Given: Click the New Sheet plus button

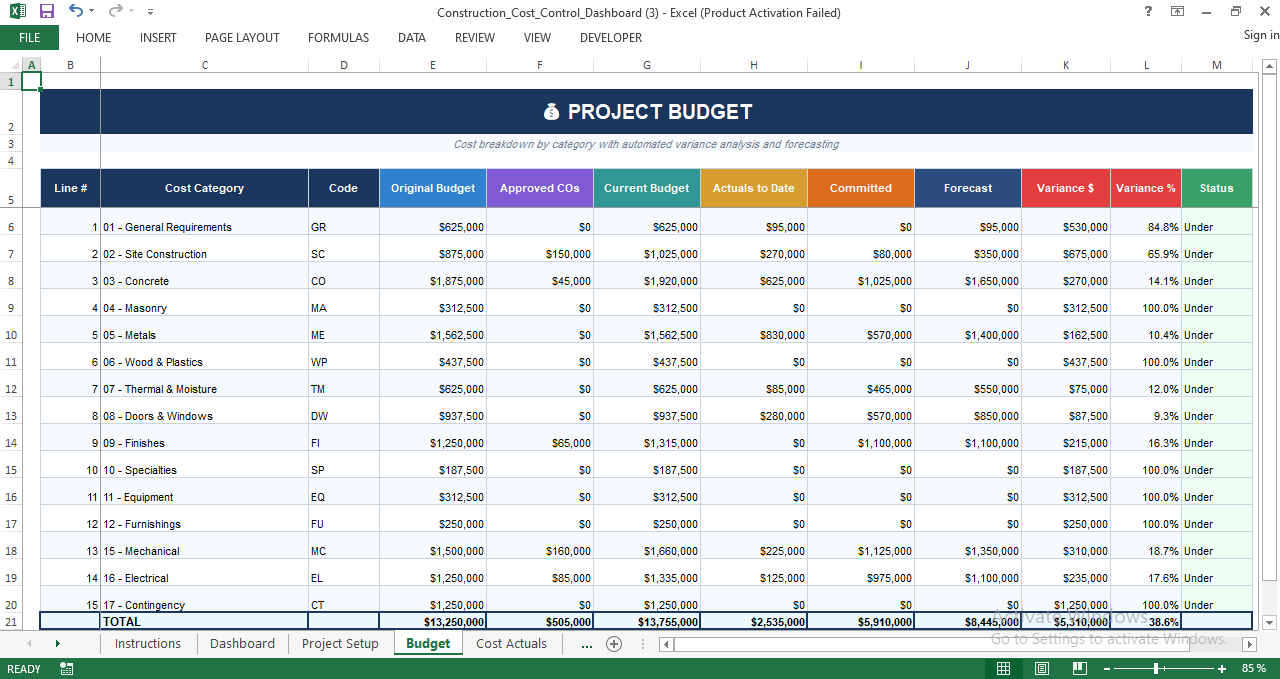Looking at the screenshot, I should click(x=614, y=644).
